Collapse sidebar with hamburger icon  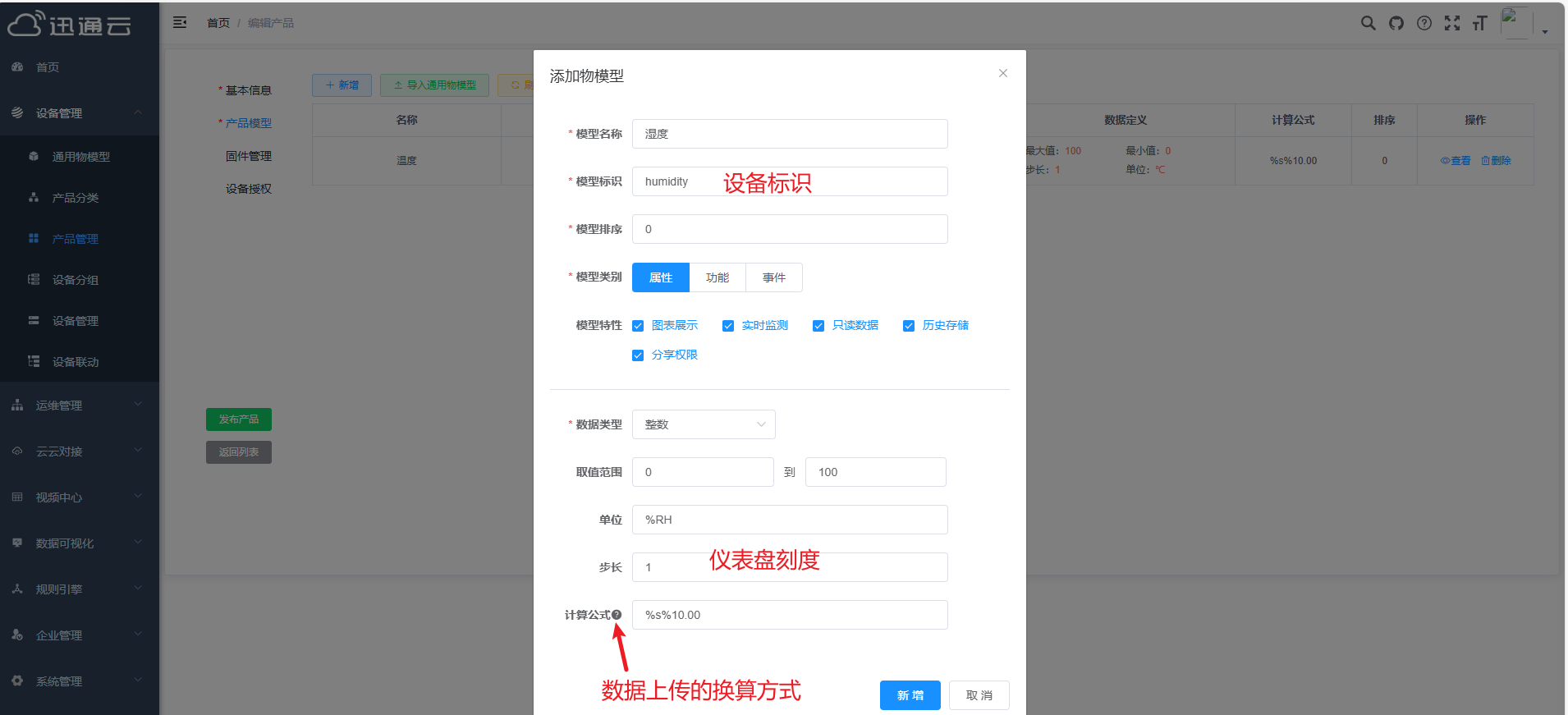[x=180, y=23]
